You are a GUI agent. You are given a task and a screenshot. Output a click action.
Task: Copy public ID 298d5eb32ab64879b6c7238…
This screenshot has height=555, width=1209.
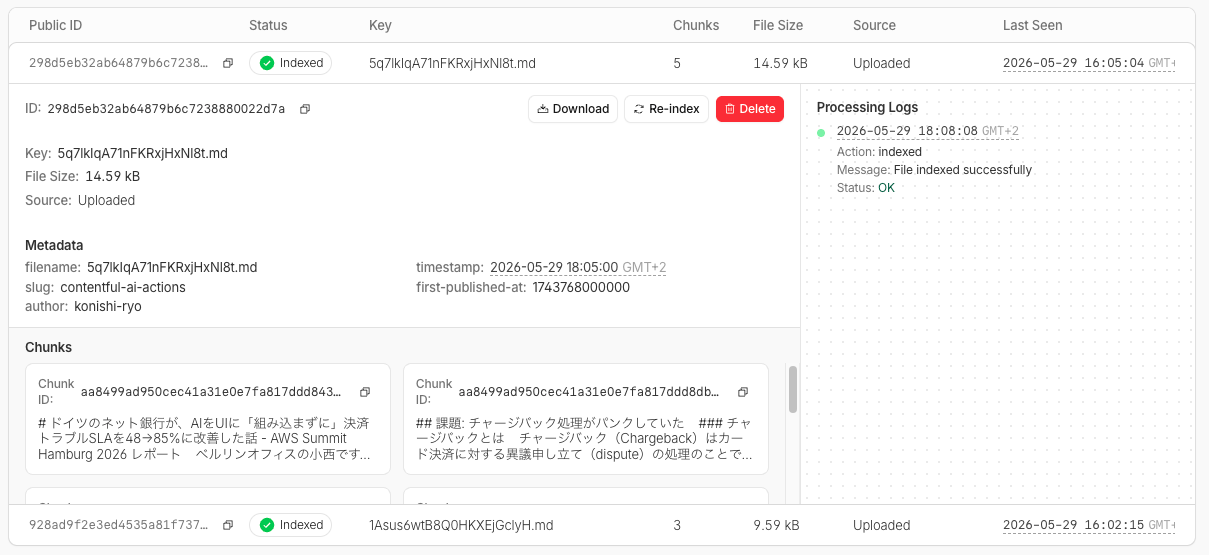tap(228, 63)
